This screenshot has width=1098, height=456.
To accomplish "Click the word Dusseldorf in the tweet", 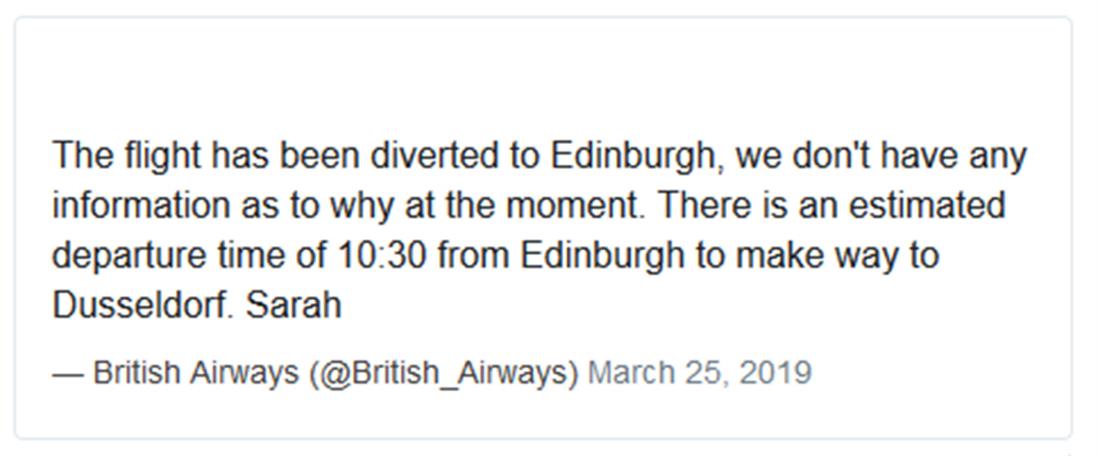I will point(142,305).
